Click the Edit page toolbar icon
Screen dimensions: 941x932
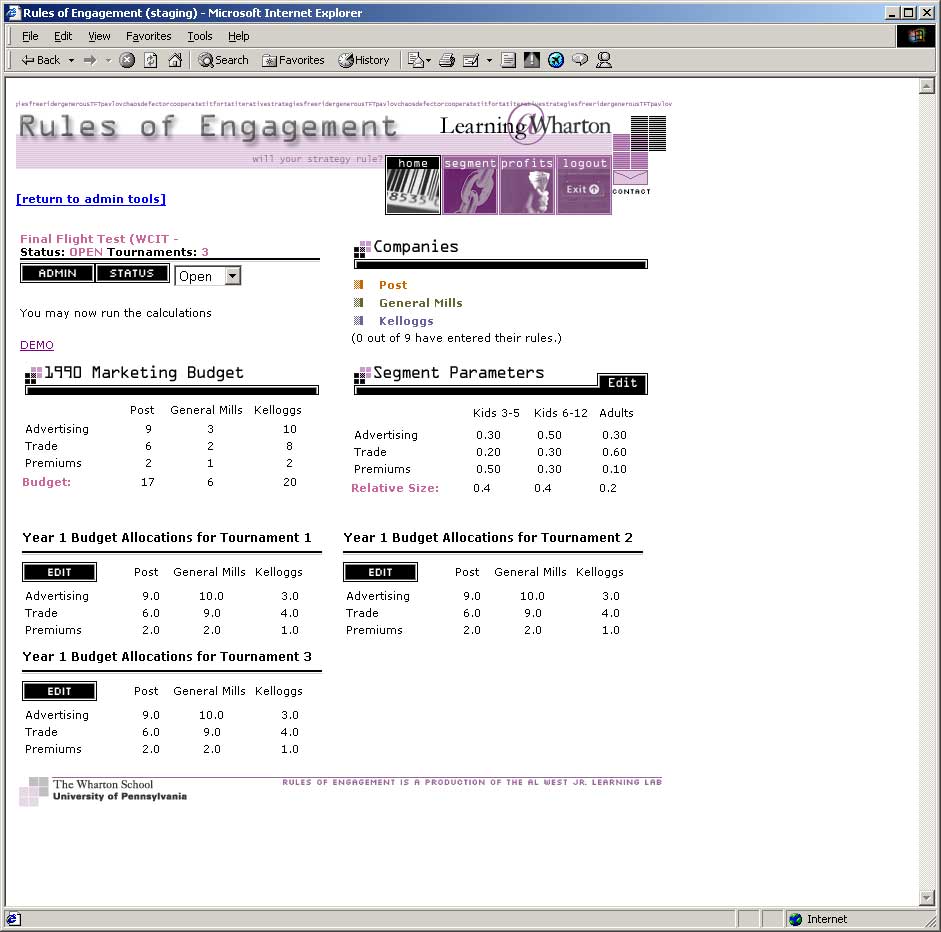click(471, 60)
